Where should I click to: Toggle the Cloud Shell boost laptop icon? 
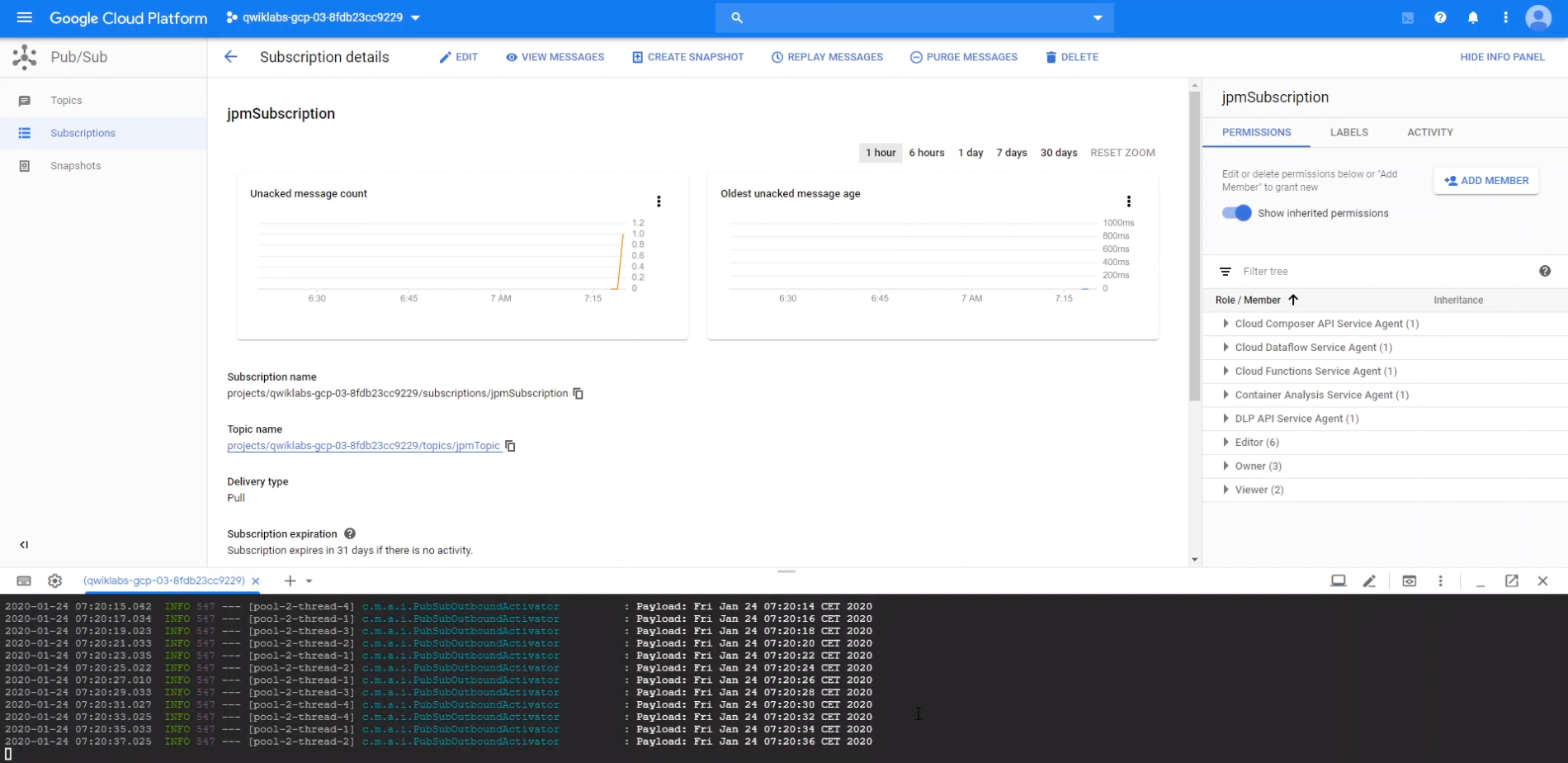click(1339, 581)
